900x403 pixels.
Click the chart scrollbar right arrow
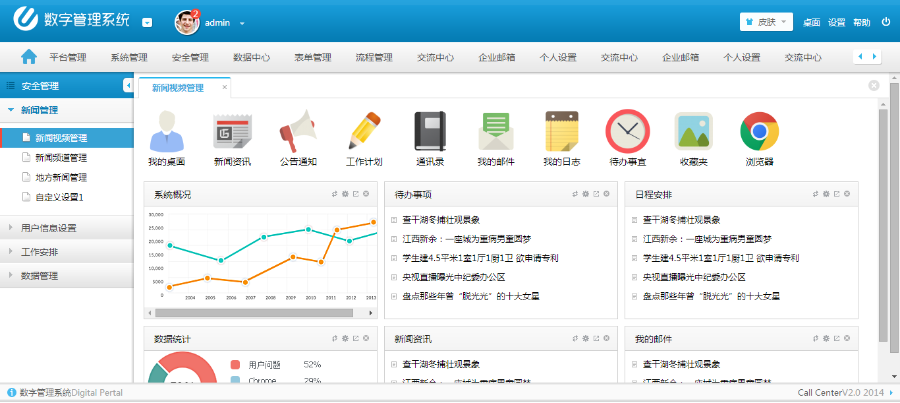[x=371, y=313]
